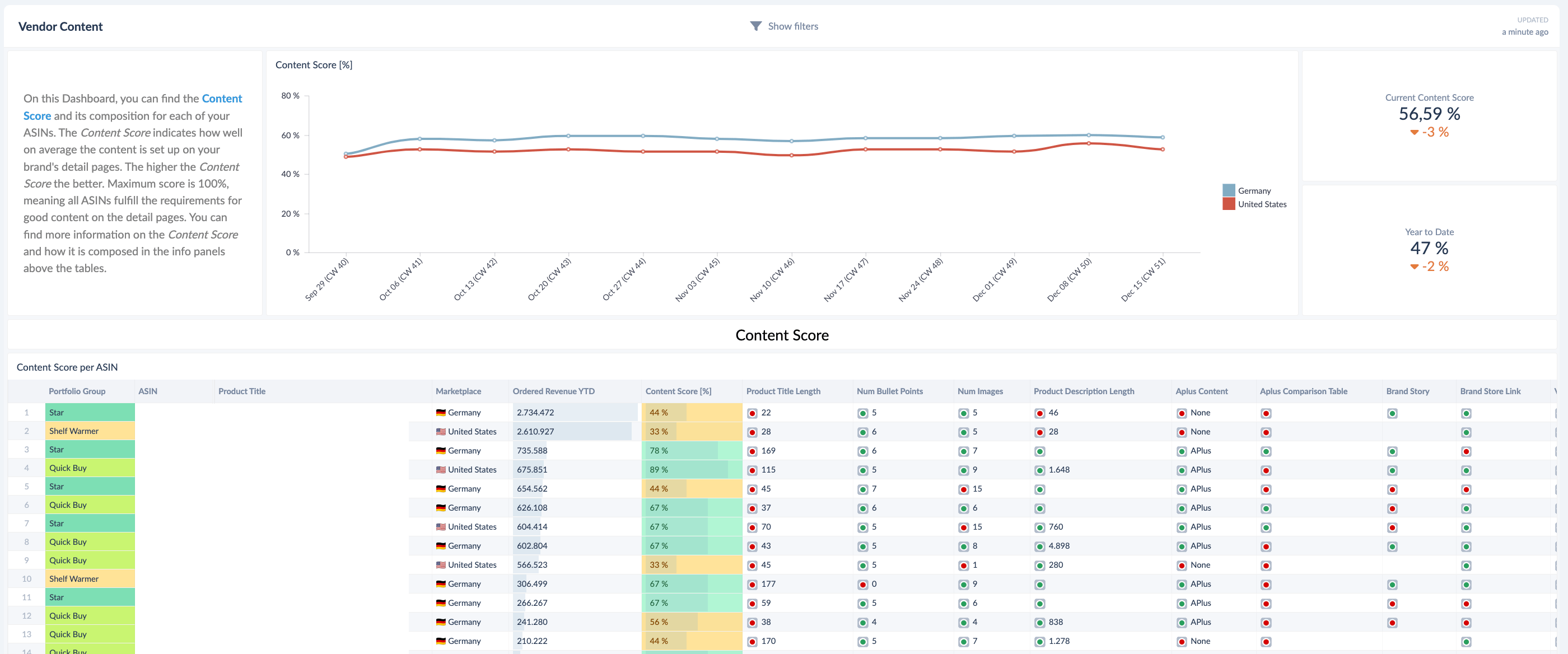
Task: Click the Brand Store Link column header
Action: pyautogui.click(x=1490, y=391)
